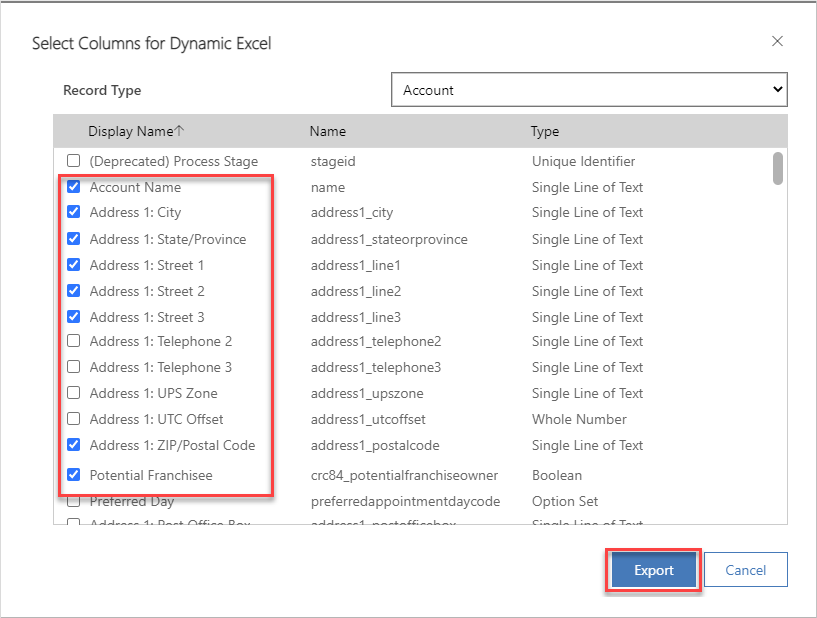The width and height of the screenshot is (817, 618).
Task: Open the Record Type dropdown
Action: point(778,89)
